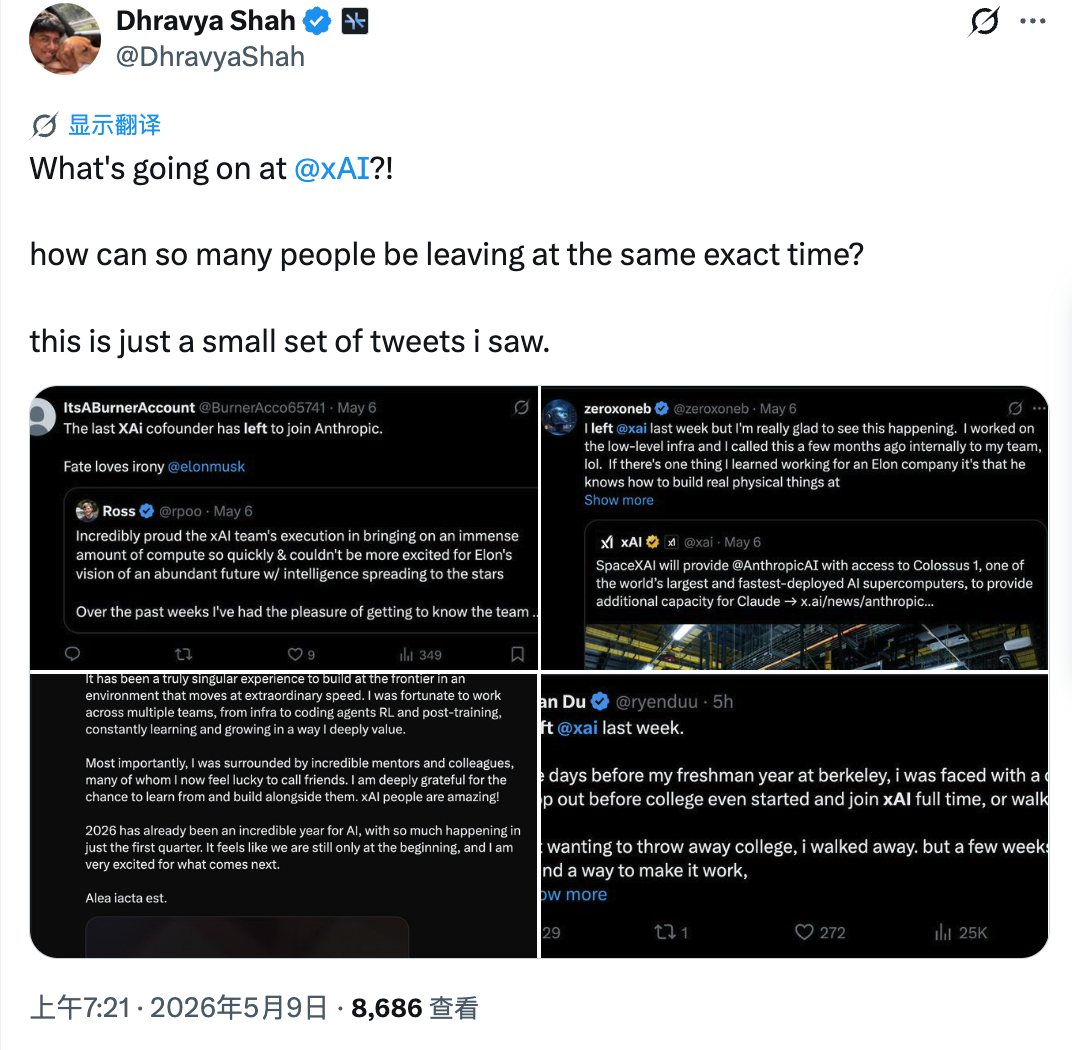Click the heart icon showing 272 likes
This screenshot has height=1050, width=1072.
point(805,932)
